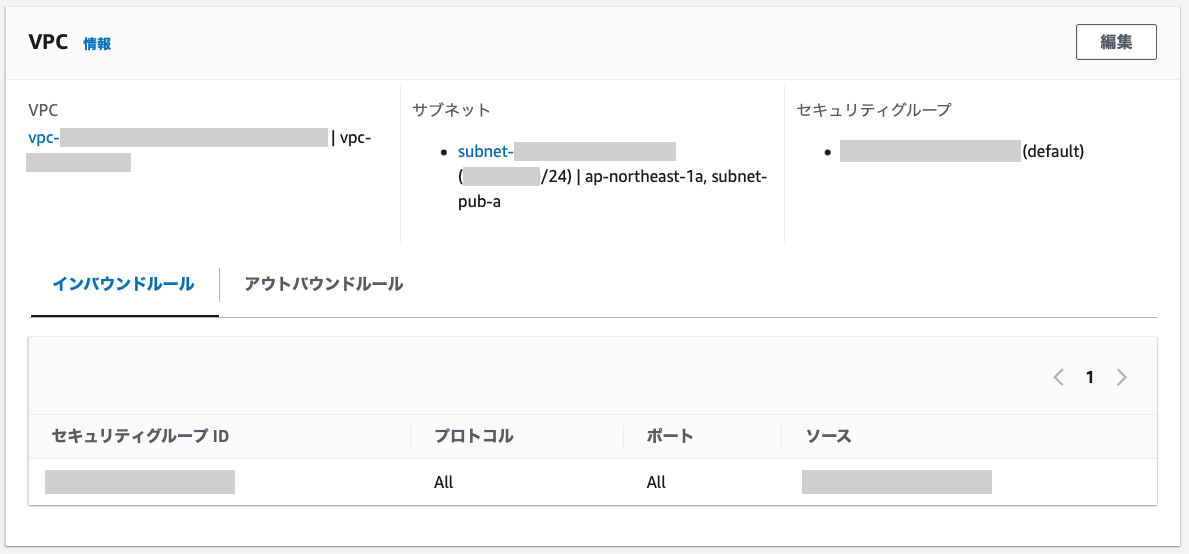
Task: Click the ソース column header
Action: tap(829, 436)
